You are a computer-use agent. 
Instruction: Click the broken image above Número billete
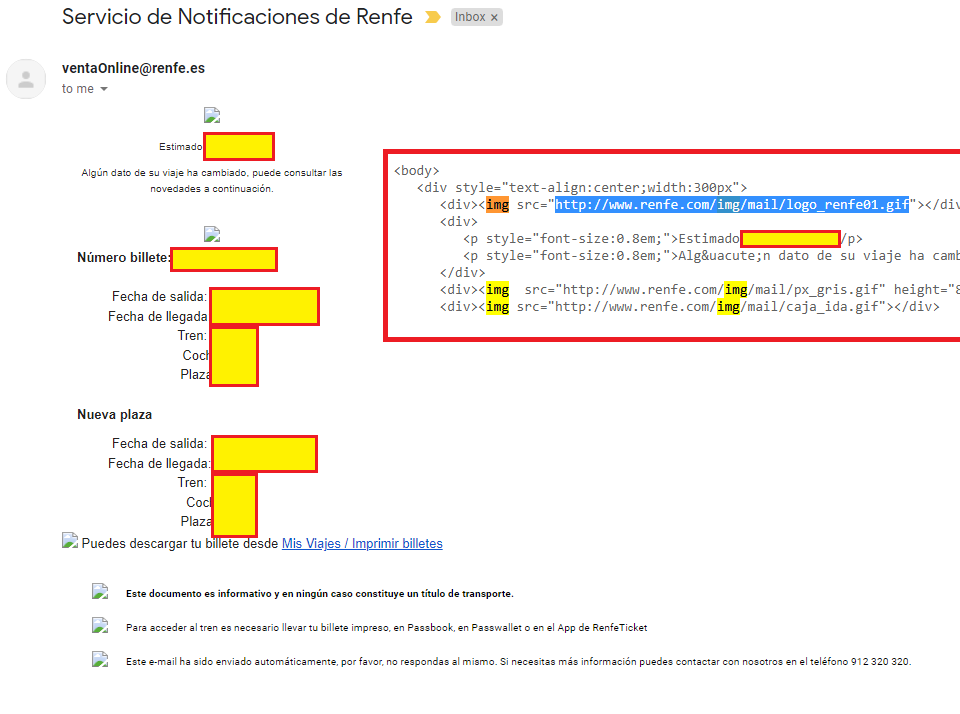pyautogui.click(x=212, y=234)
